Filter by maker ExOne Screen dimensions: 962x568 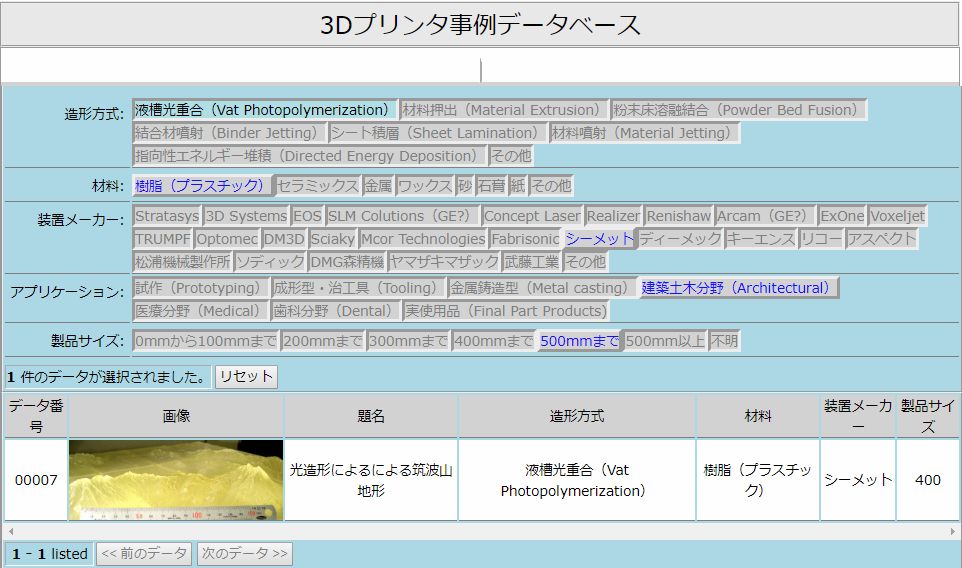point(842,216)
